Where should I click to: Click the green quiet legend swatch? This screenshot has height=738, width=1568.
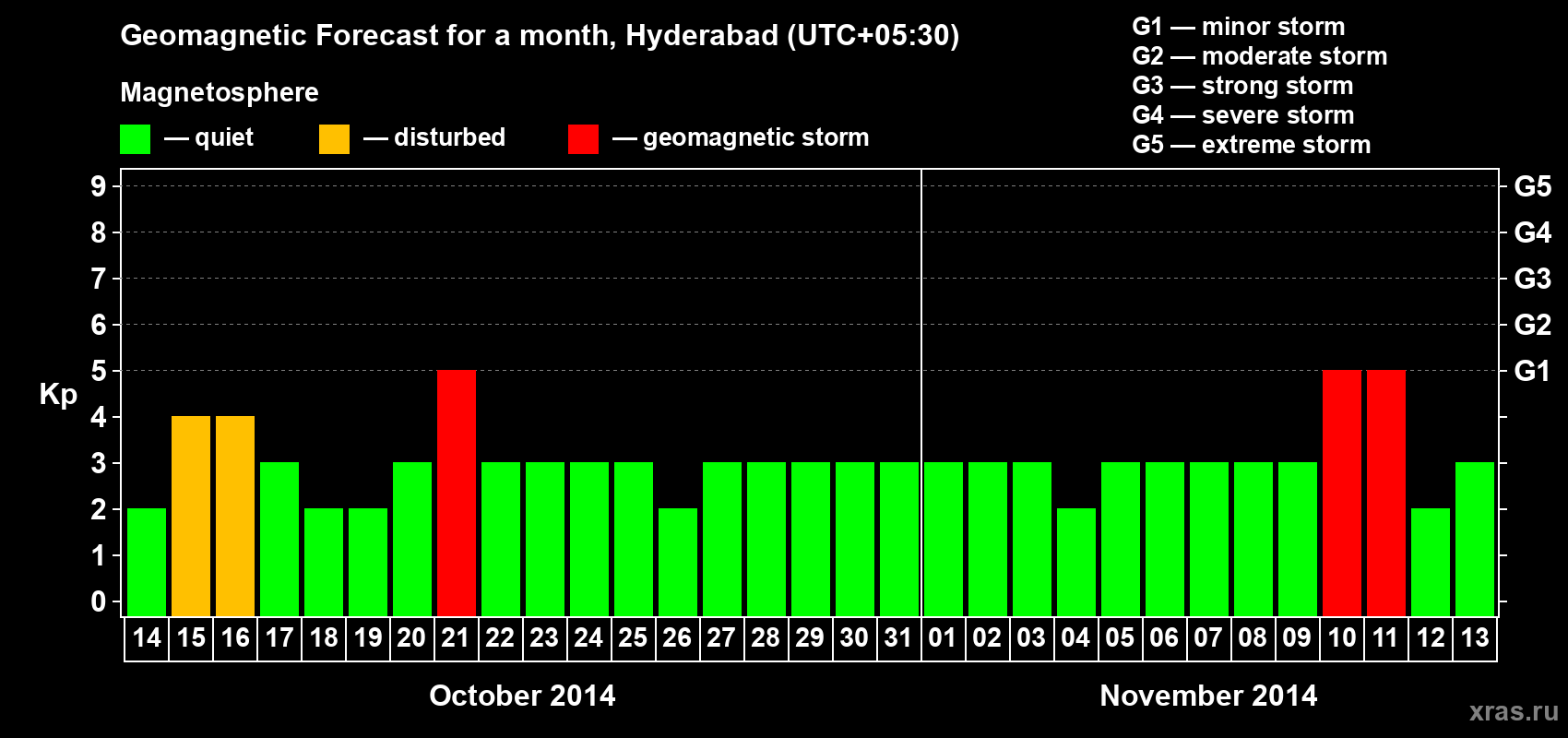136,139
